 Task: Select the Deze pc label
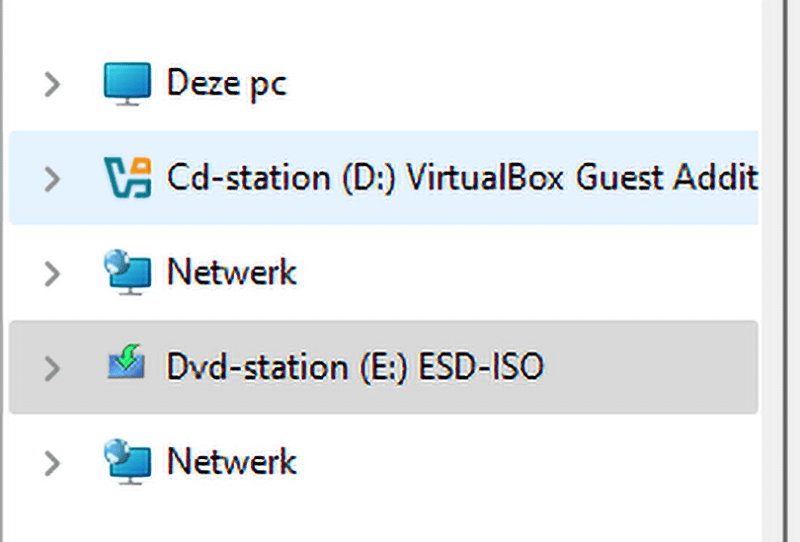click(226, 83)
